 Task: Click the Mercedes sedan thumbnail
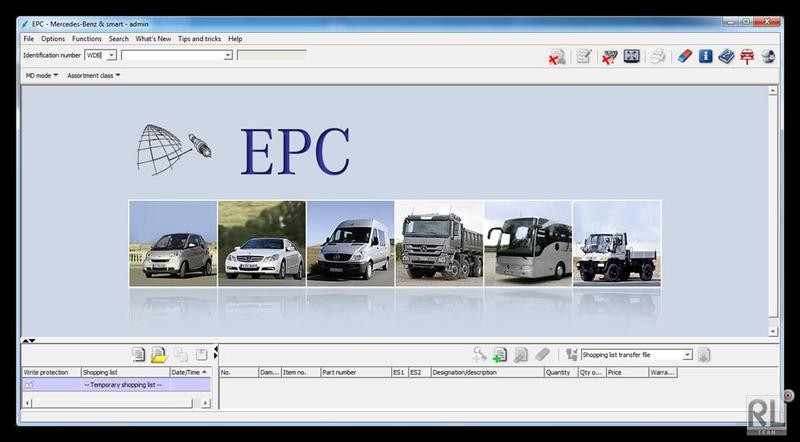pyautogui.click(x=262, y=243)
